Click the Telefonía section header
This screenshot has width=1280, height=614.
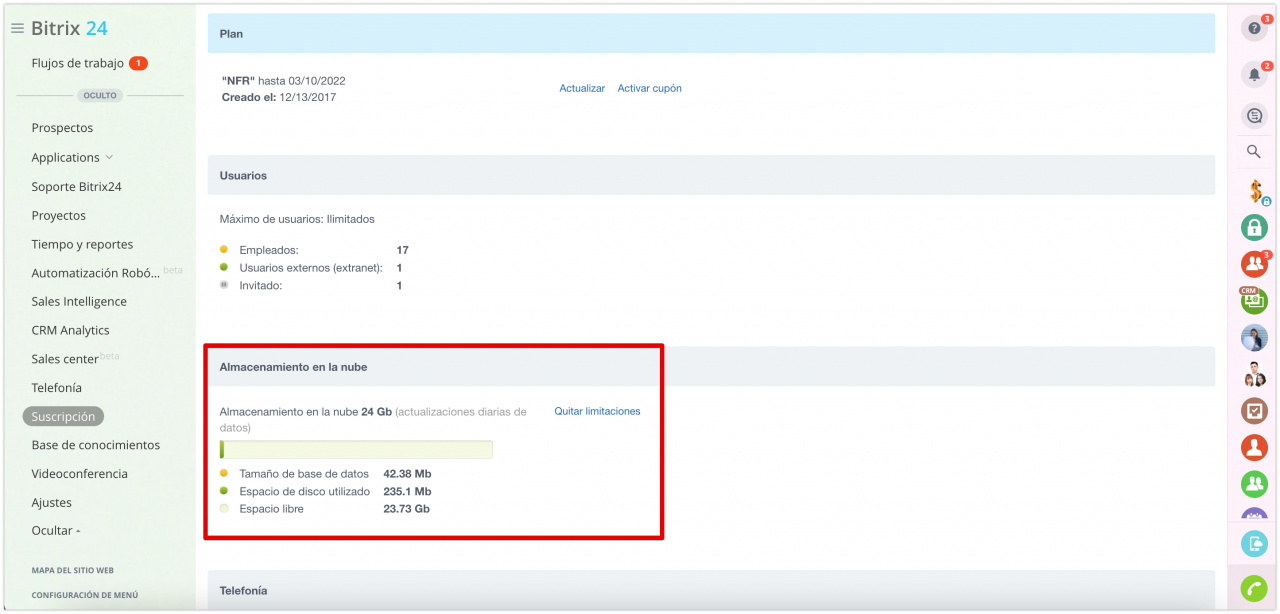pos(711,590)
